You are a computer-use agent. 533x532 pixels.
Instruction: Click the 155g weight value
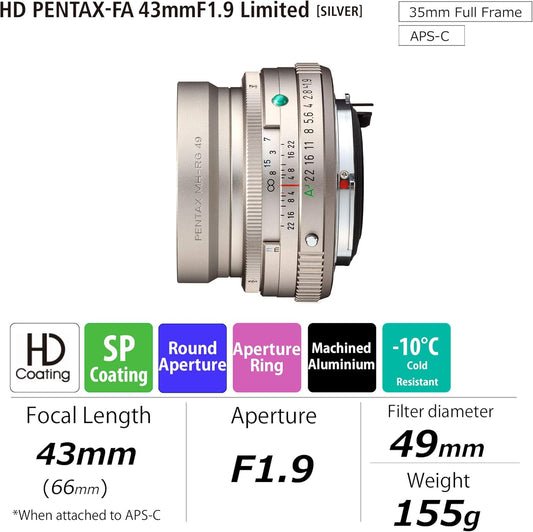(x=437, y=513)
